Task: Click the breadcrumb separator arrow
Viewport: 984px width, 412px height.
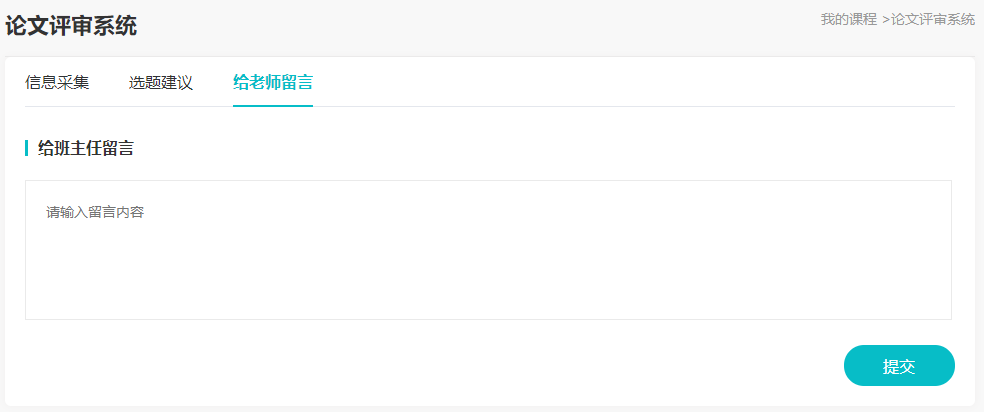Action: pyautogui.click(x=886, y=19)
